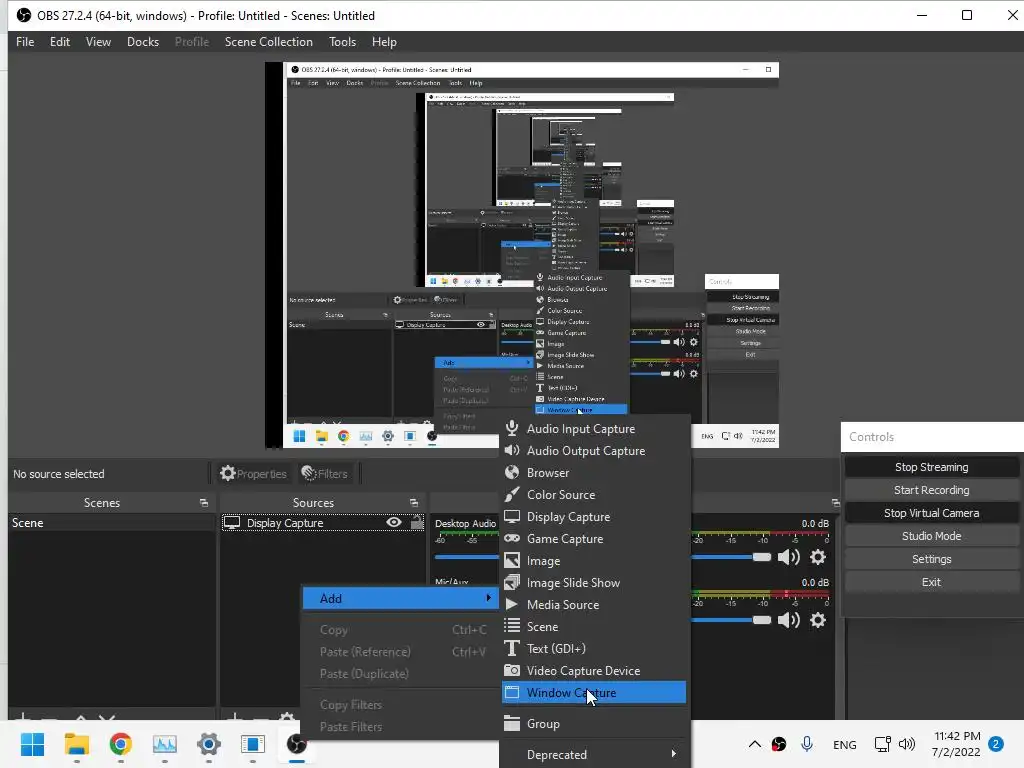Screen dimensions: 1024x768
Task: Expand the Add submenu arrow
Action: click(x=488, y=598)
